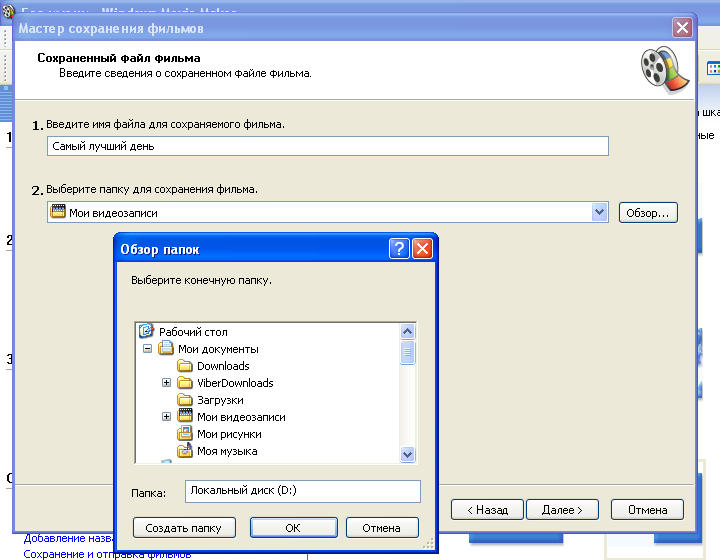This screenshot has height=560, width=720.
Task: Click the Моя музыка folder icon
Action: [185, 450]
